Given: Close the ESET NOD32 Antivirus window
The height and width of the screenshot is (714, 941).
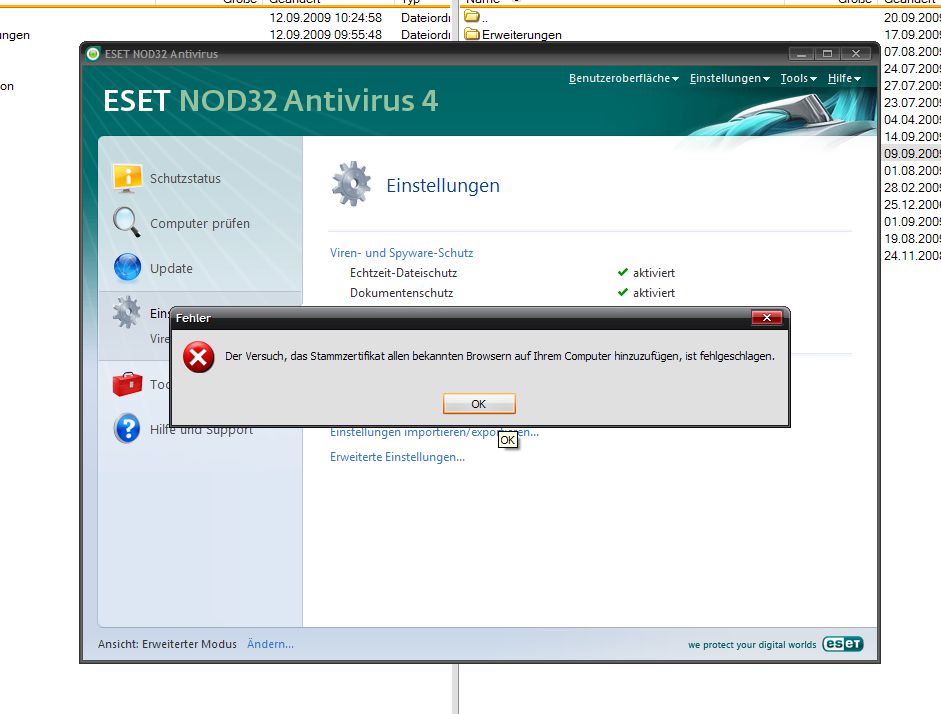Looking at the screenshot, I should click(x=856, y=54).
